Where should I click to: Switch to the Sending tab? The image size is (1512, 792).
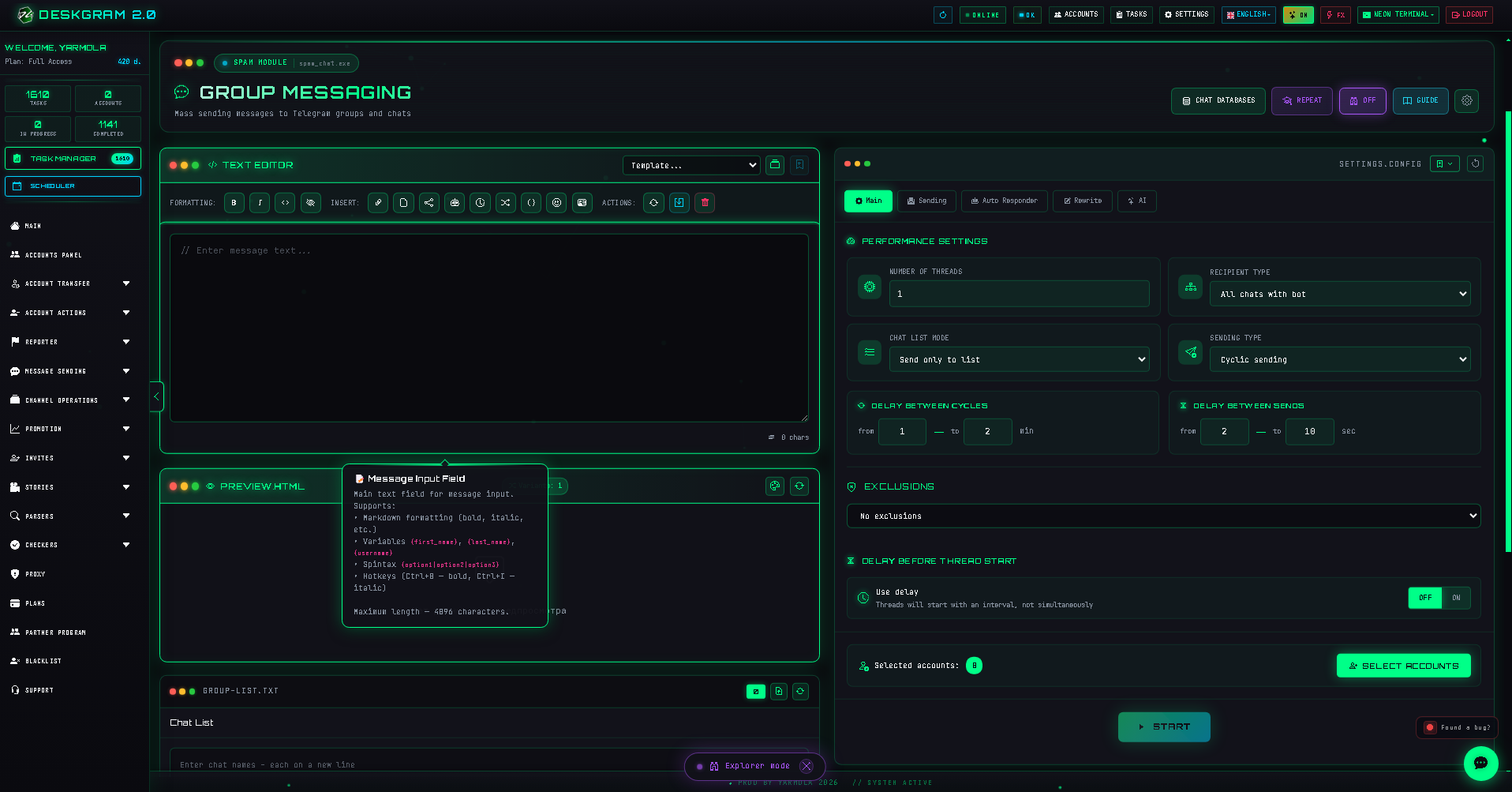(926, 201)
